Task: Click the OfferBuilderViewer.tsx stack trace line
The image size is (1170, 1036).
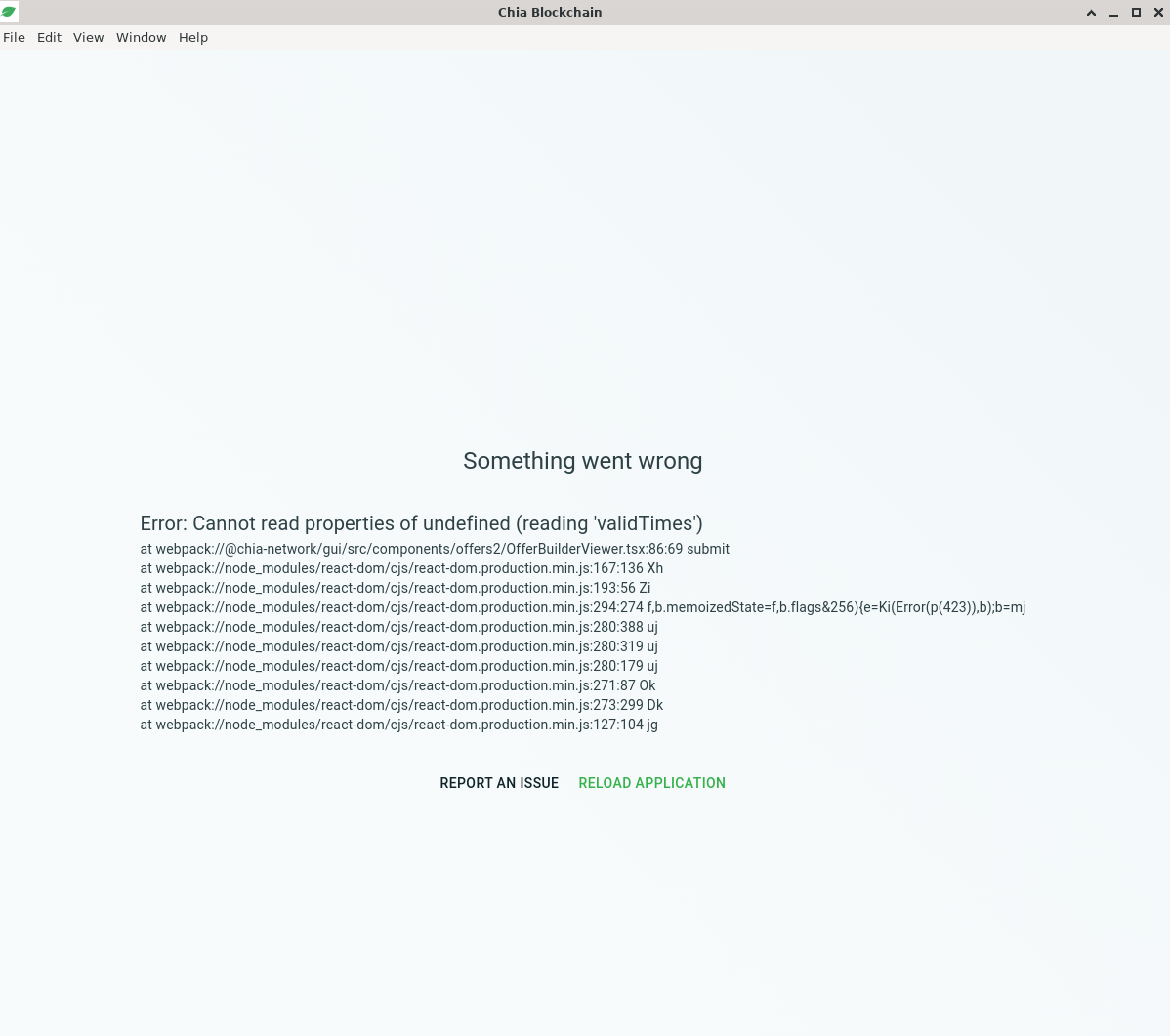Action: (x=435, y=549)
